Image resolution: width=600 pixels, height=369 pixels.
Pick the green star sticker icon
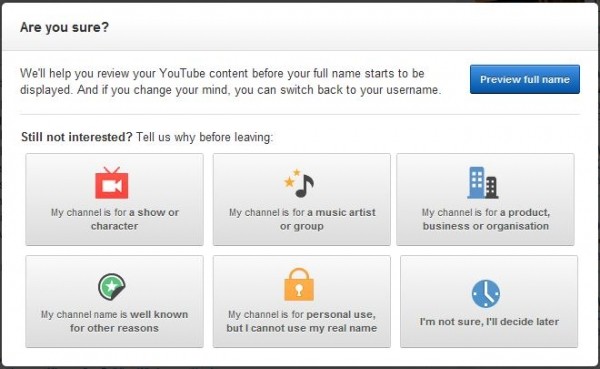coord(112,286)
